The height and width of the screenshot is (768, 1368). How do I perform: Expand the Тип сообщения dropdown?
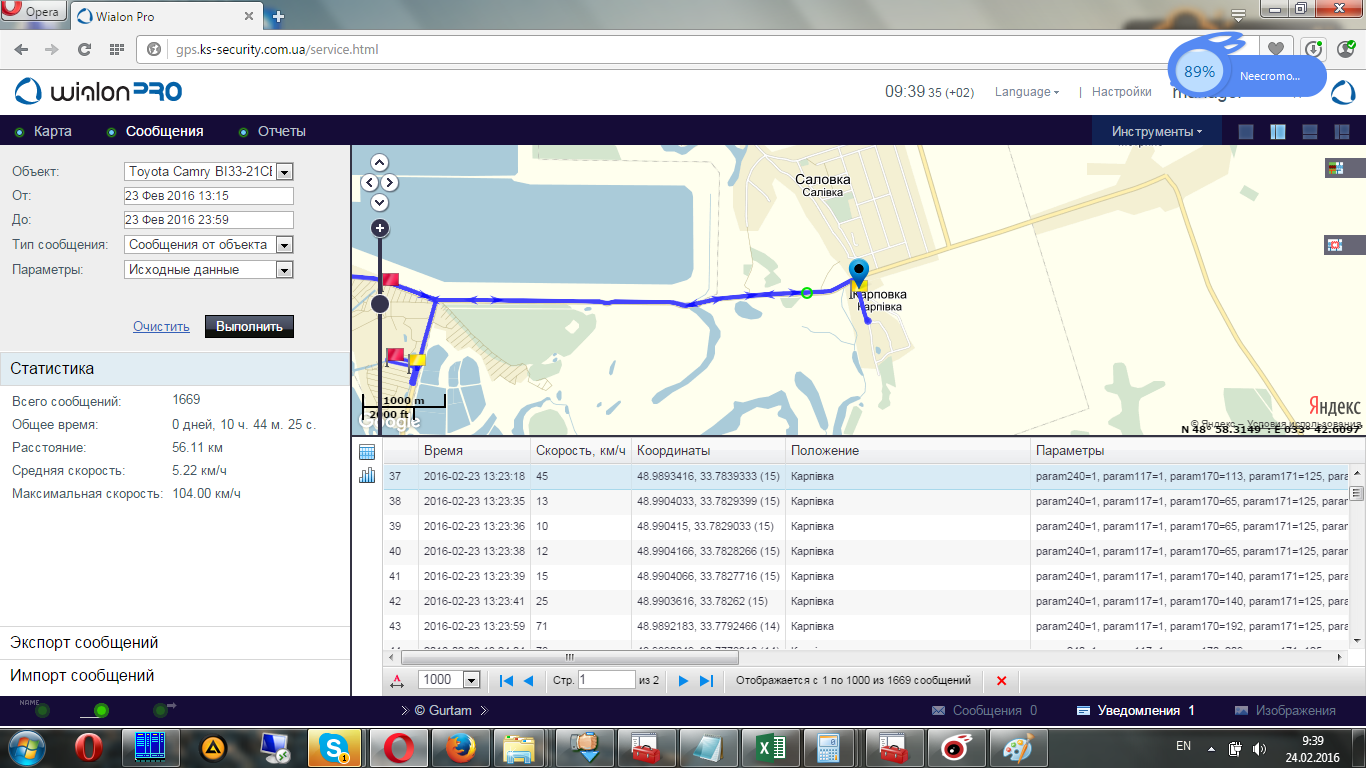click(x=283, y=245)
